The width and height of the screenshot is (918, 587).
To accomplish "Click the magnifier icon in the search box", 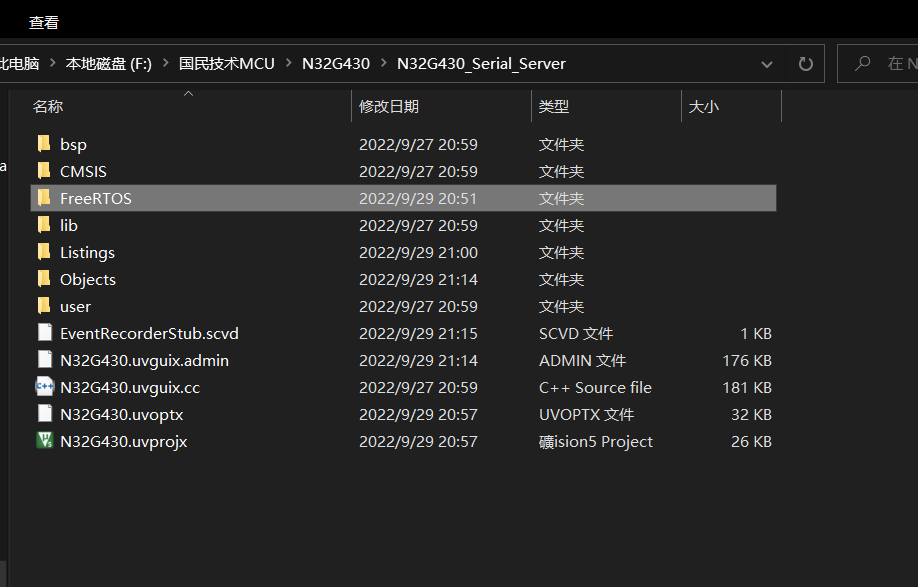I will click(861, 62).
